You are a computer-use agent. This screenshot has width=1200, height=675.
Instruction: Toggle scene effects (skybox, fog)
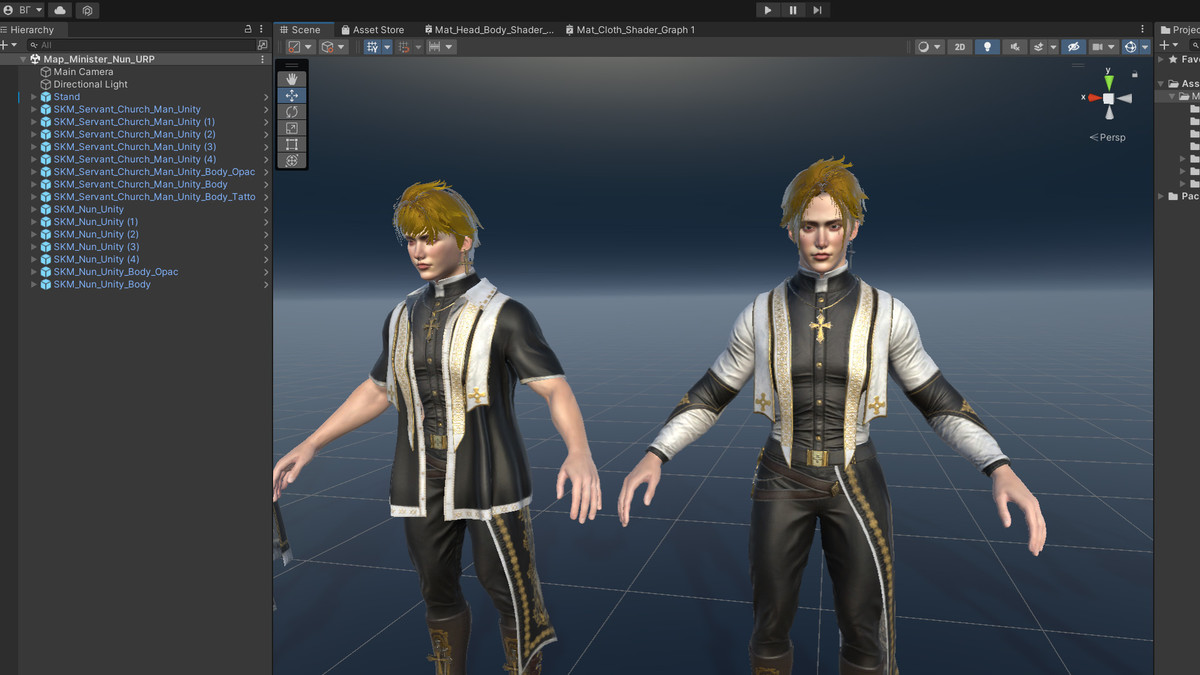click(1039, 47)
